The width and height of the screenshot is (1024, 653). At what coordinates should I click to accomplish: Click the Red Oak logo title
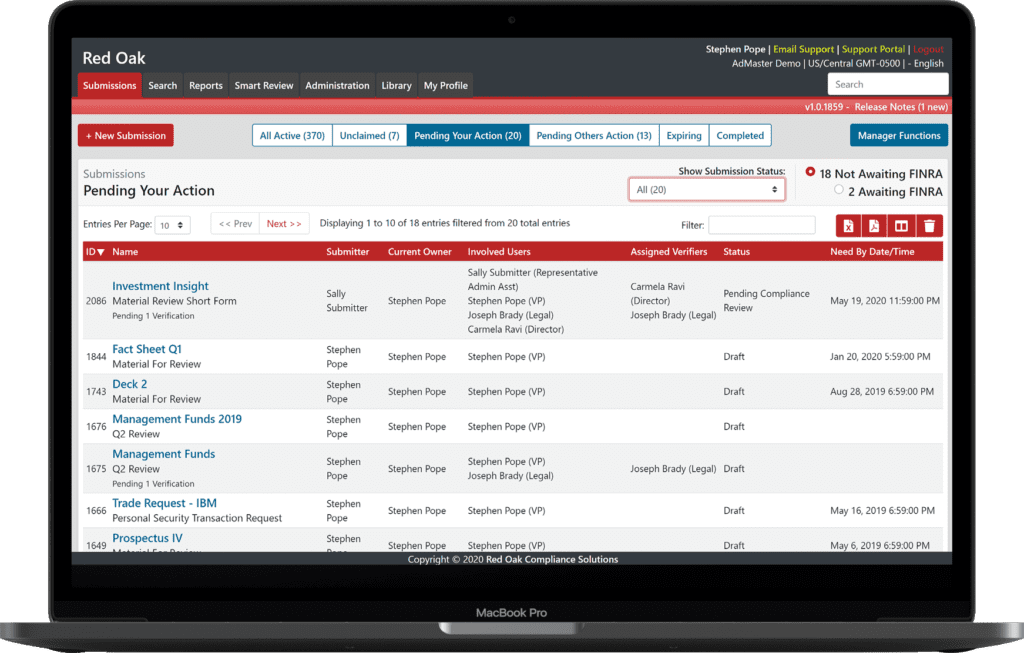pyautogui.click(x=114, y=58)
